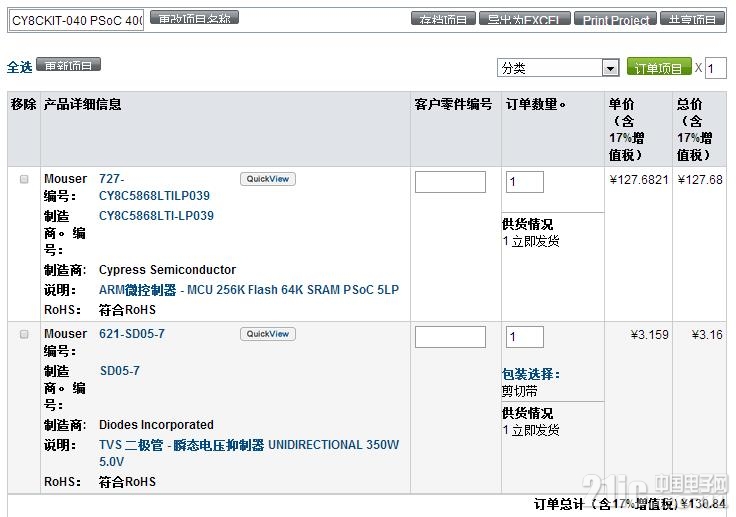Image resolution: width=736 pixels, height=517 pixels.
Task: Click the 共享项目 share button
Action: (x=692, y=19)
